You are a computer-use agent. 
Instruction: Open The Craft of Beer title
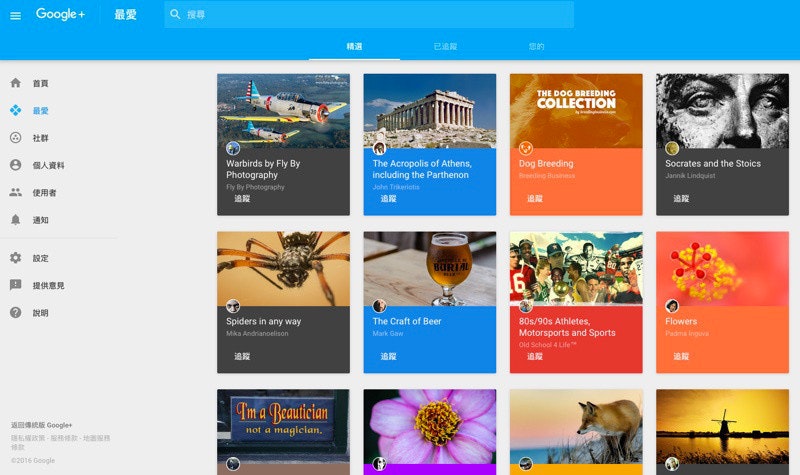[x=407, y=321]
